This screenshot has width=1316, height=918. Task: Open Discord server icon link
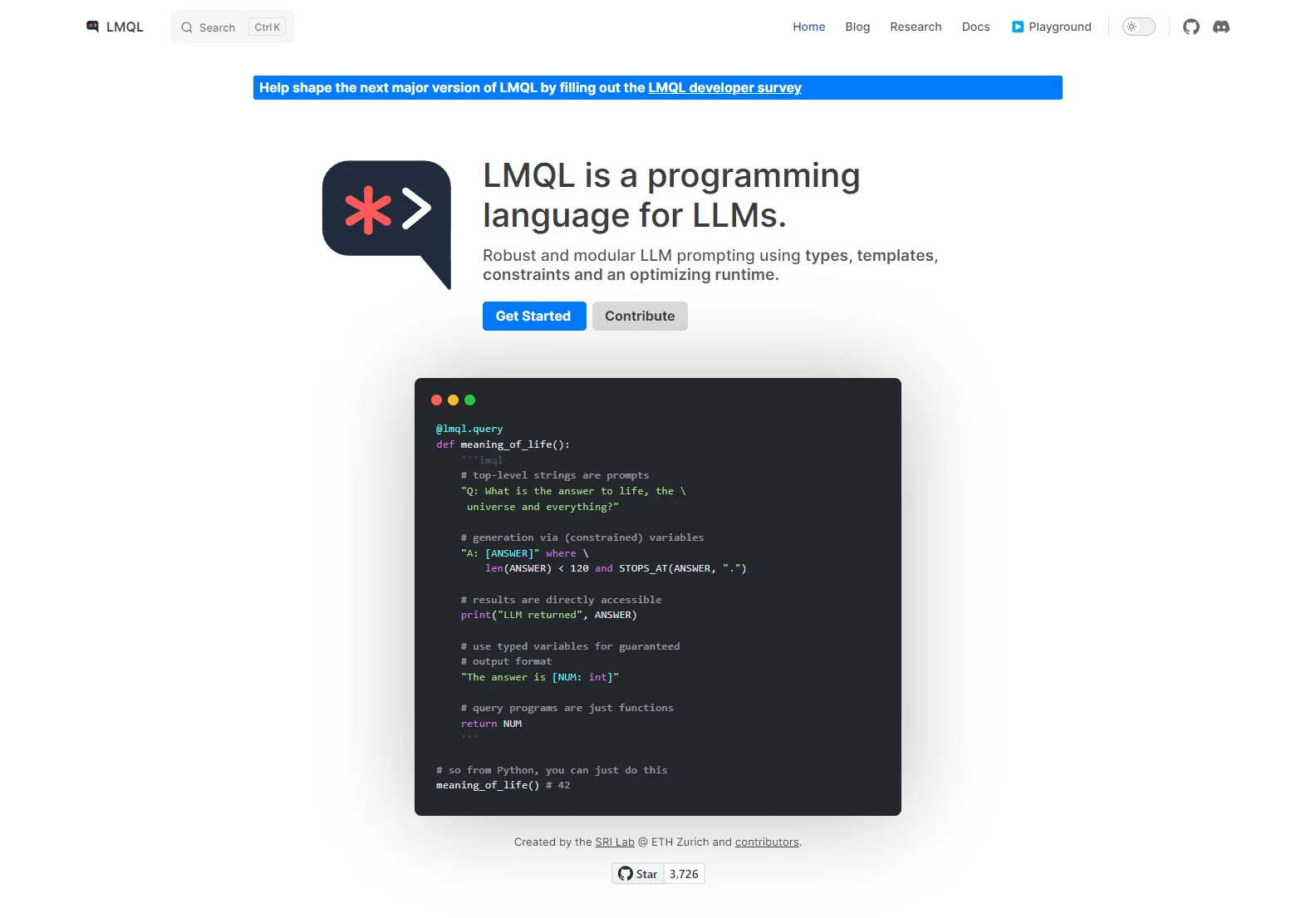[1221, 27]
